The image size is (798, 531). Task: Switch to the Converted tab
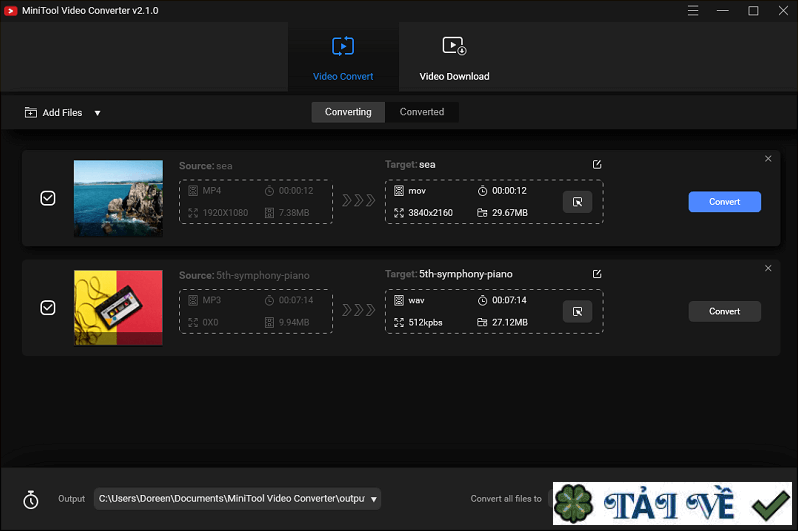tap(421, 112)
